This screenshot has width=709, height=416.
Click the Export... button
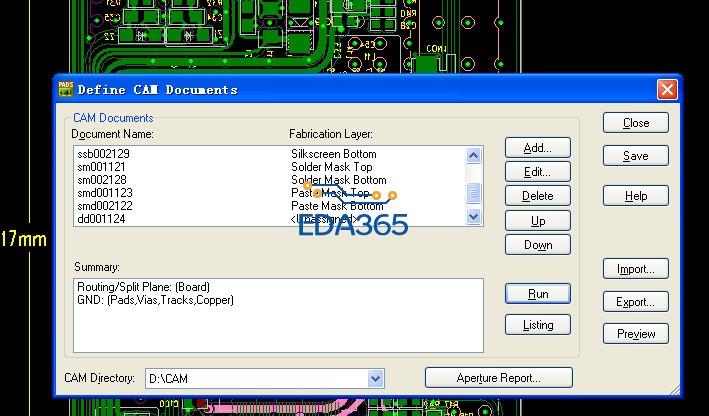636,302
